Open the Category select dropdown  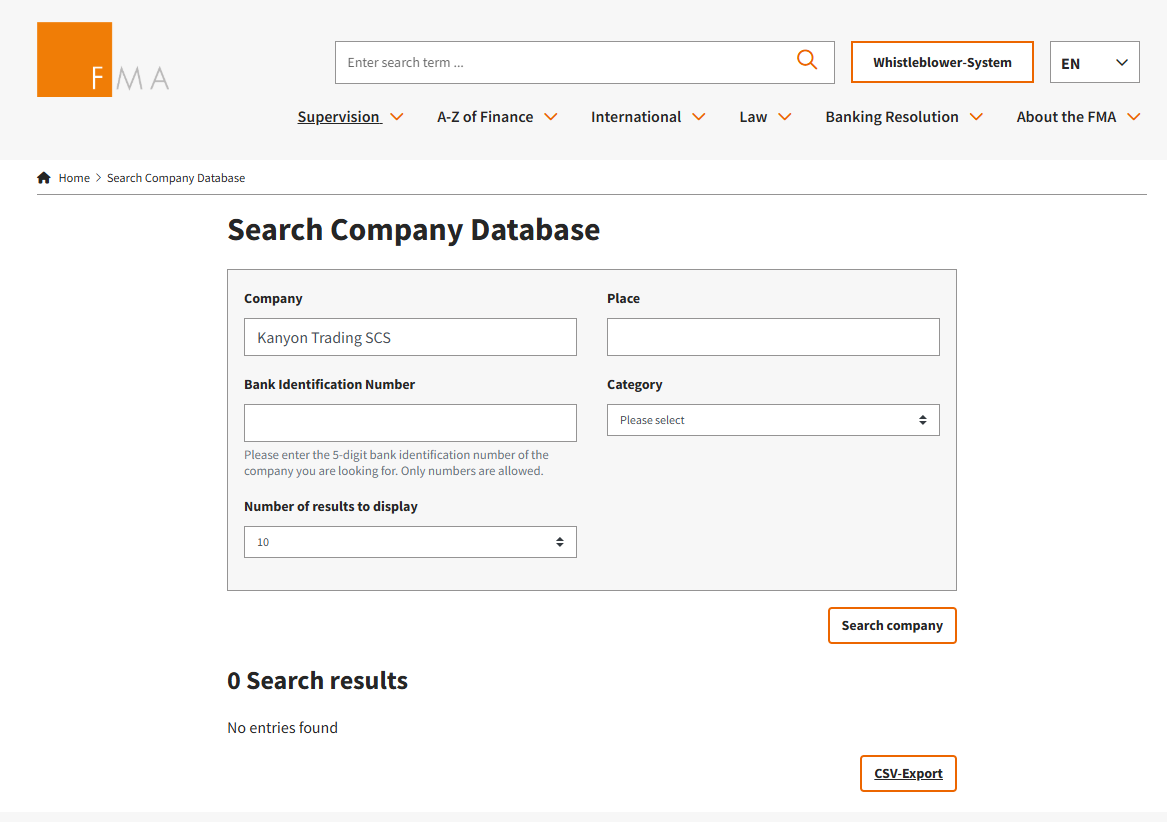click(x=772, y=420)
